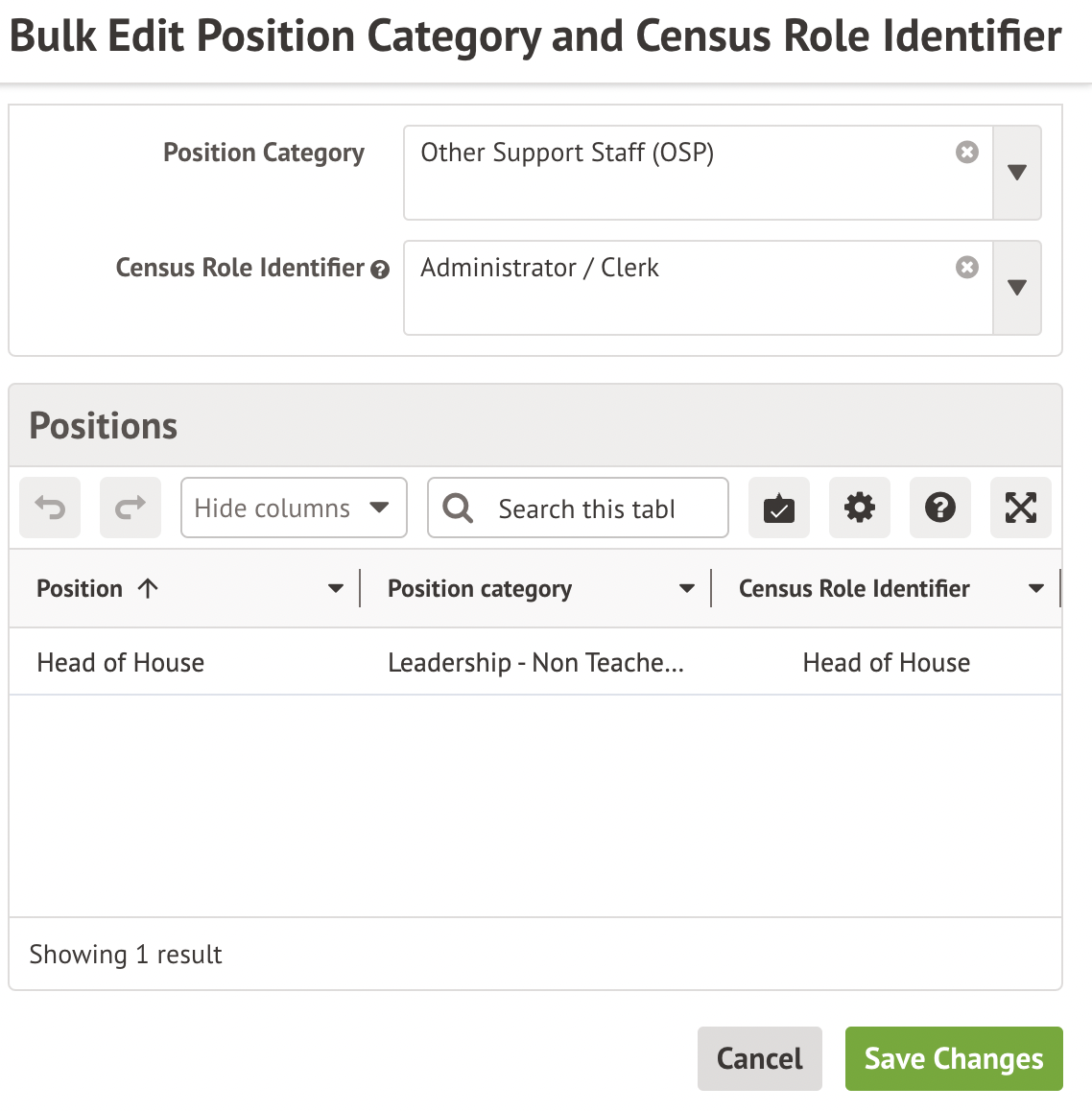Undo the last table change
The image size is (1092, 1111).
[x=50, y=508]
